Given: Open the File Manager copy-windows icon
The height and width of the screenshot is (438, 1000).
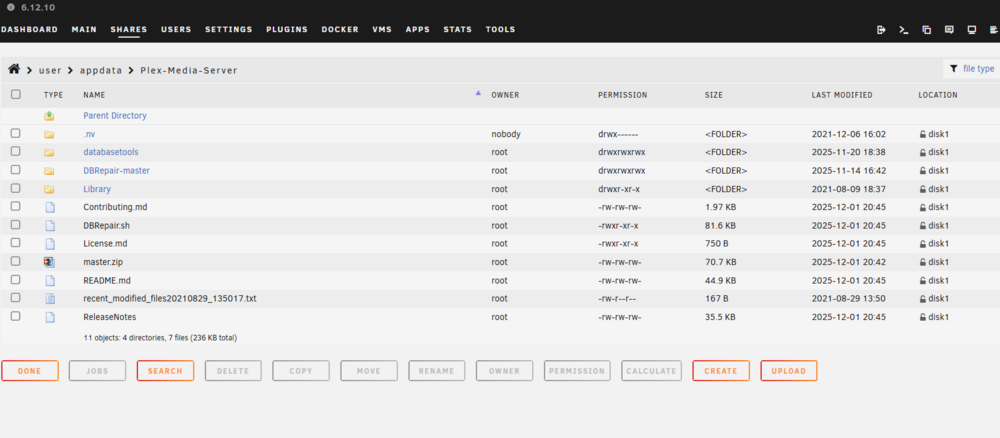Looking at the screenshot, I should pyautogui.click(x=927, y=29).
